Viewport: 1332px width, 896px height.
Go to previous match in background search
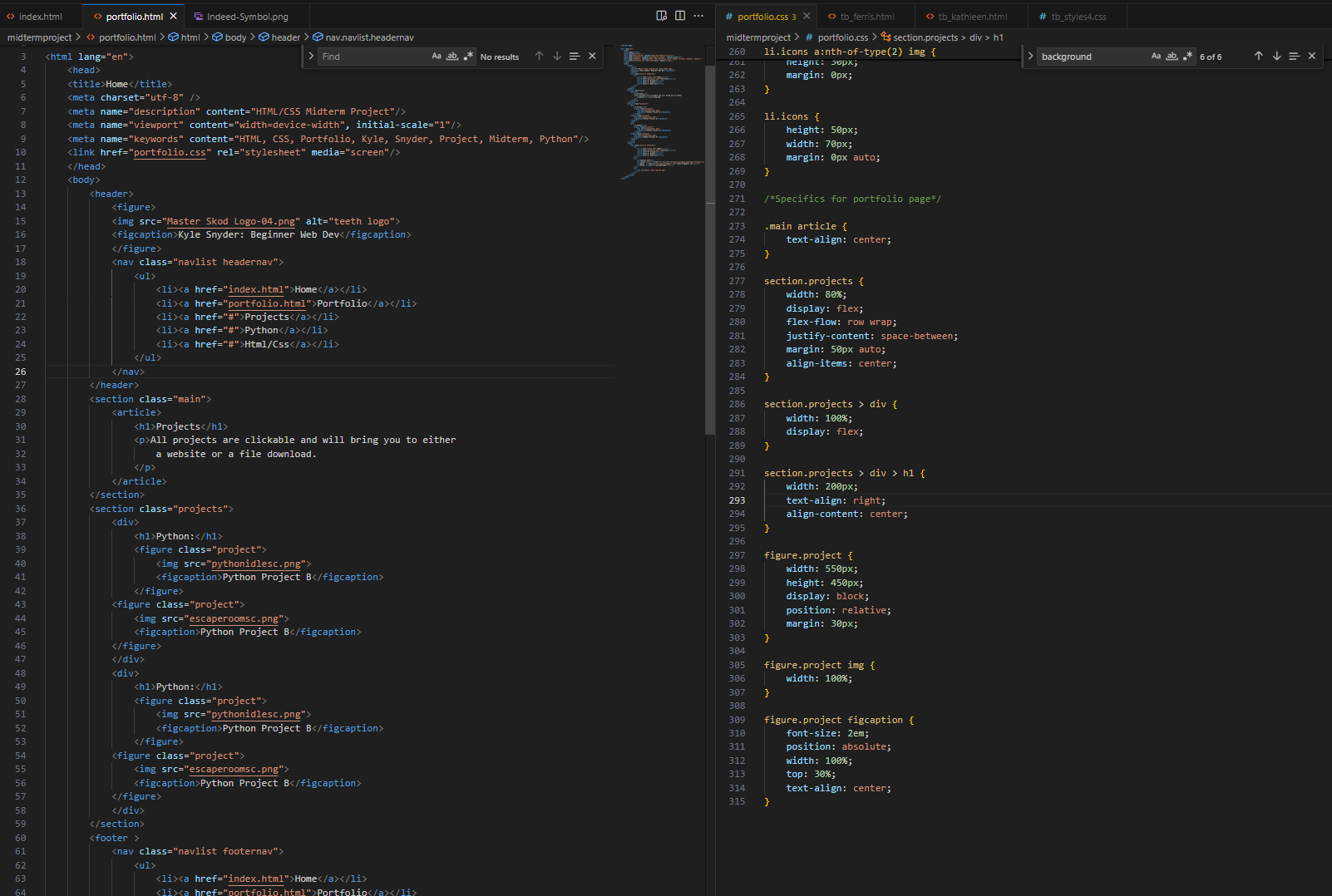point(1258,57)
